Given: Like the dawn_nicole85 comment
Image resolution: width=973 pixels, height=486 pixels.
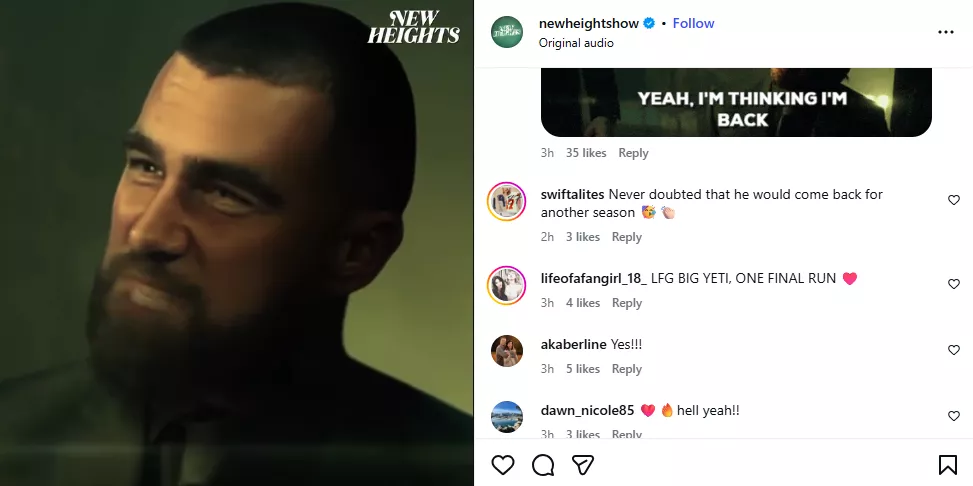Looking at the screenshot, I should pyautogui.click(x=953, y=416).
